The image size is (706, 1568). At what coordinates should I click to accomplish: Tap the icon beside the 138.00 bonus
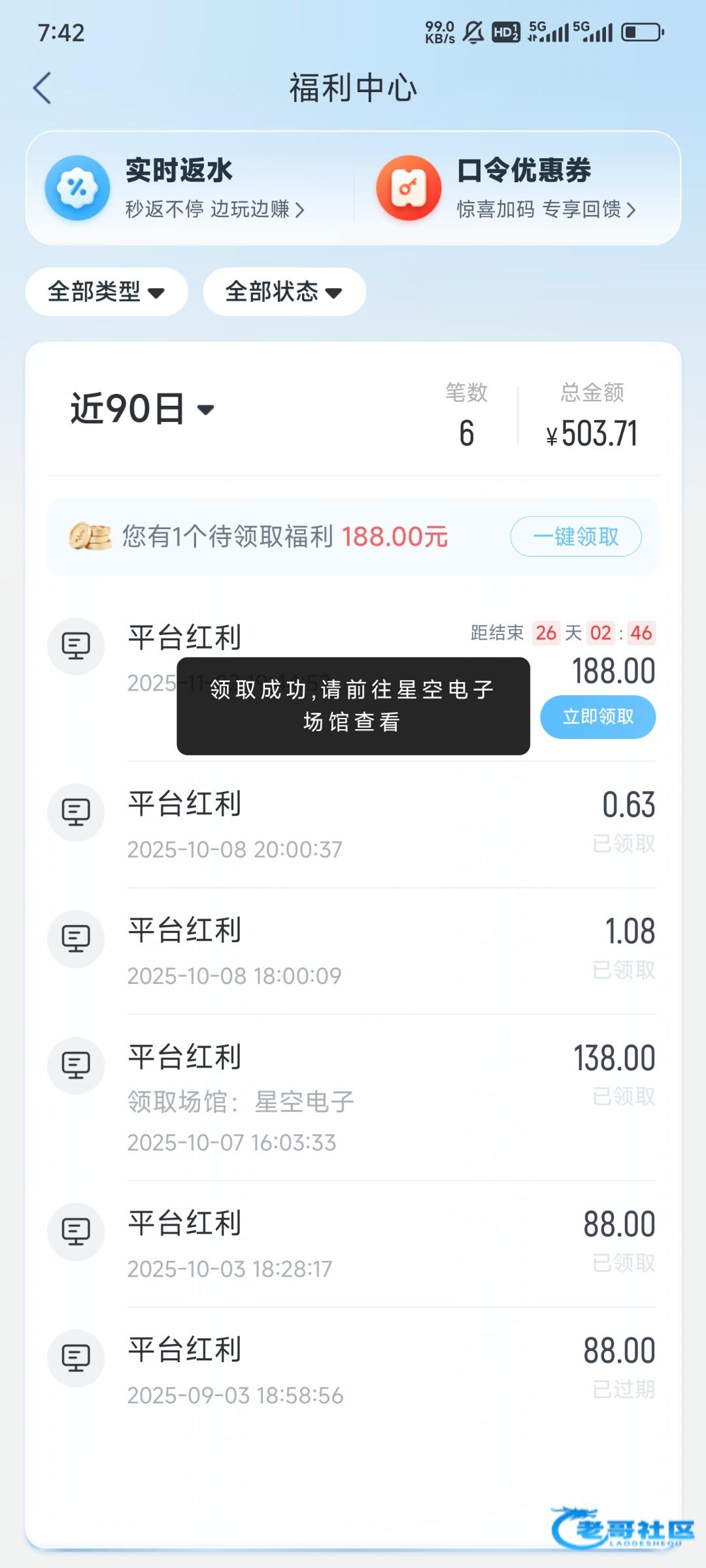76,1066
